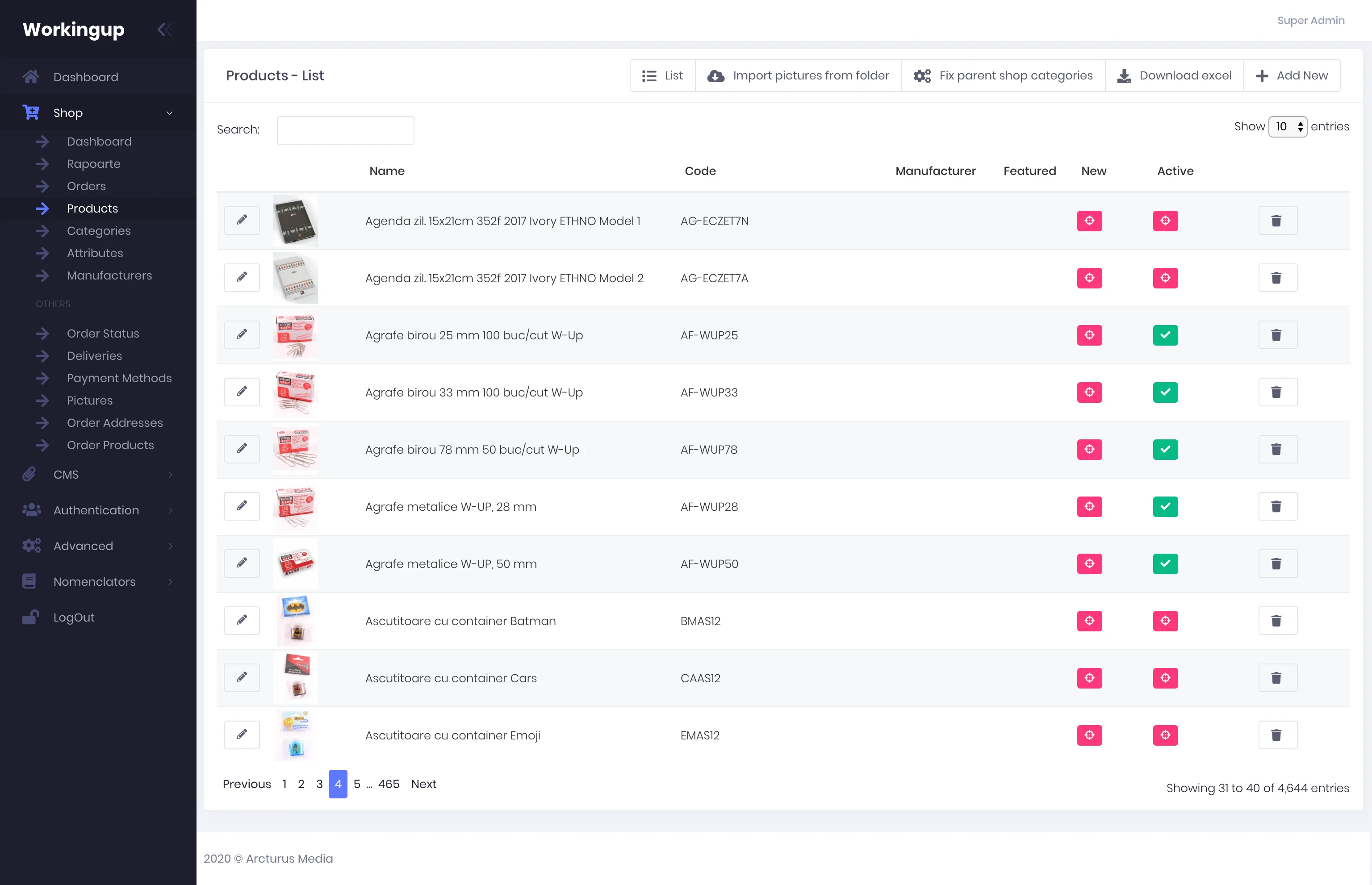The height and width of the screenshot is (885, 1372).
Task: Enable Active status for Ascutitoare cu container Cars
Action: 1165,678
